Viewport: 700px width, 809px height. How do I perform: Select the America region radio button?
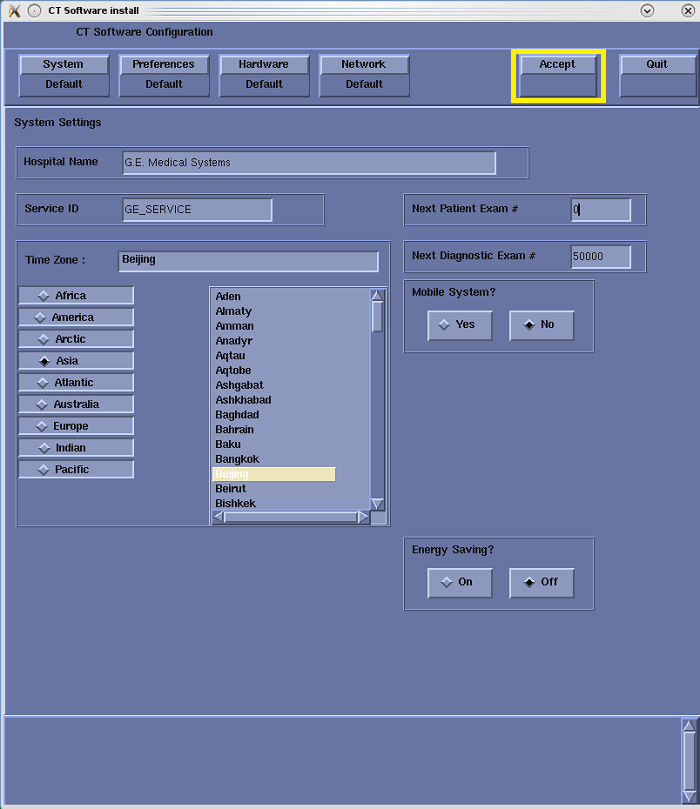75,317
